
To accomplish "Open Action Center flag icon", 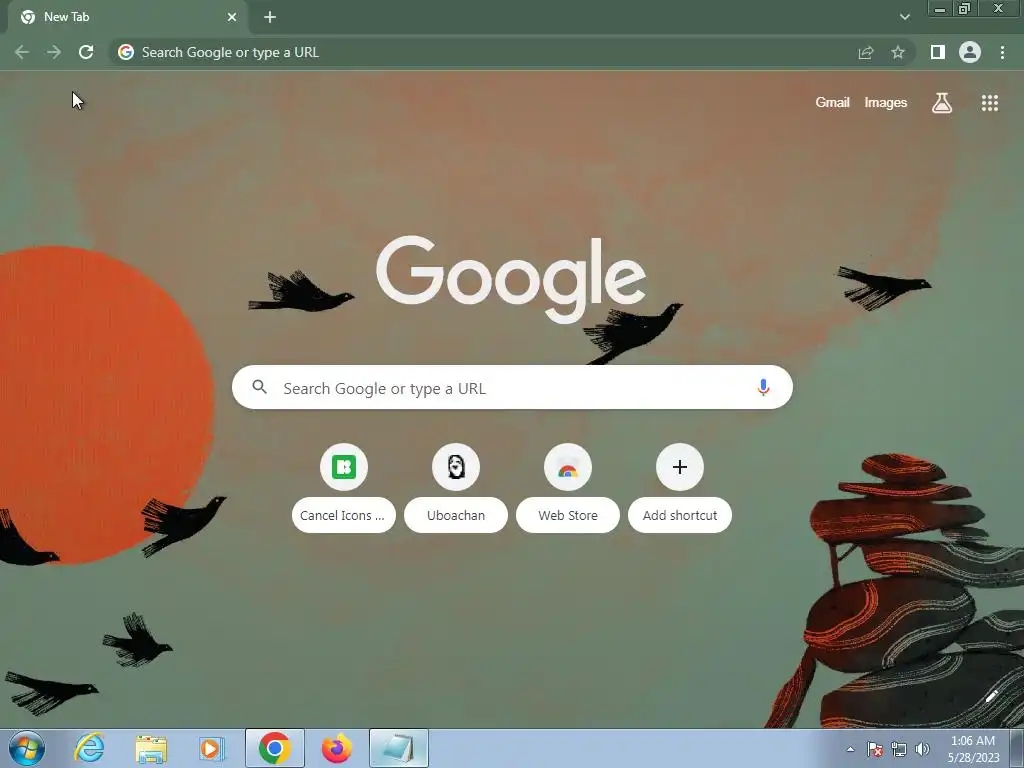I will 875,749.
